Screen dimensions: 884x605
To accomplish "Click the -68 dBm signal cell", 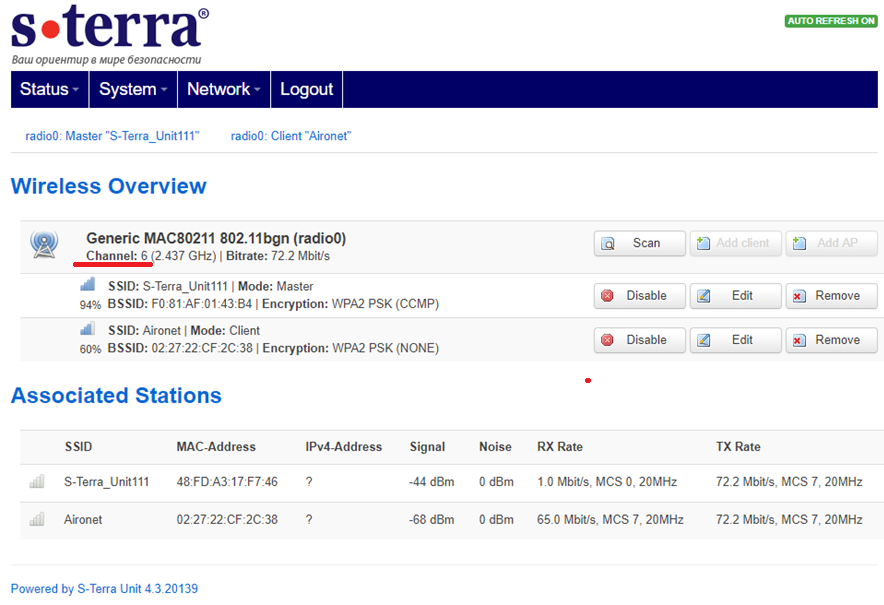I will (x=432, y=519).
